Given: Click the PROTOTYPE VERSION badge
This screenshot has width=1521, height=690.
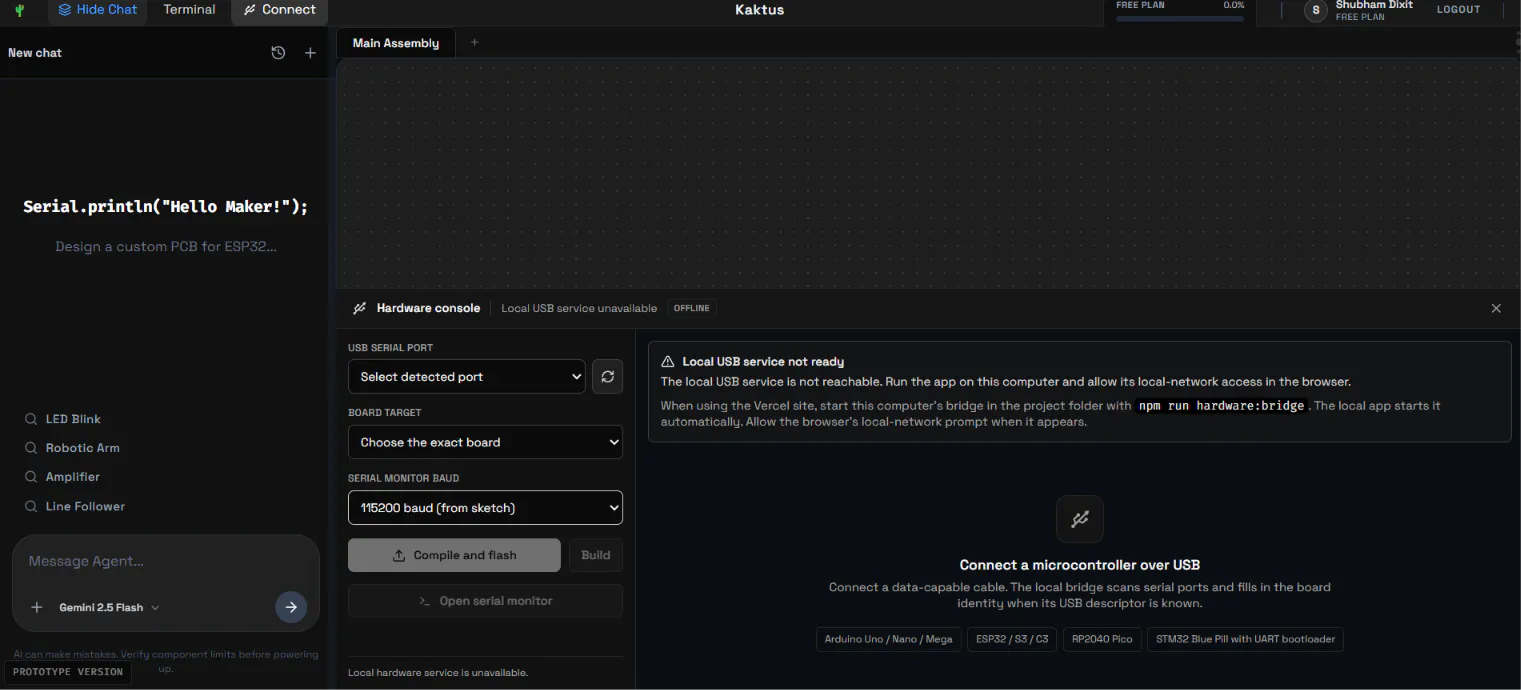Looking at the screenshot, I should (68, 672).
